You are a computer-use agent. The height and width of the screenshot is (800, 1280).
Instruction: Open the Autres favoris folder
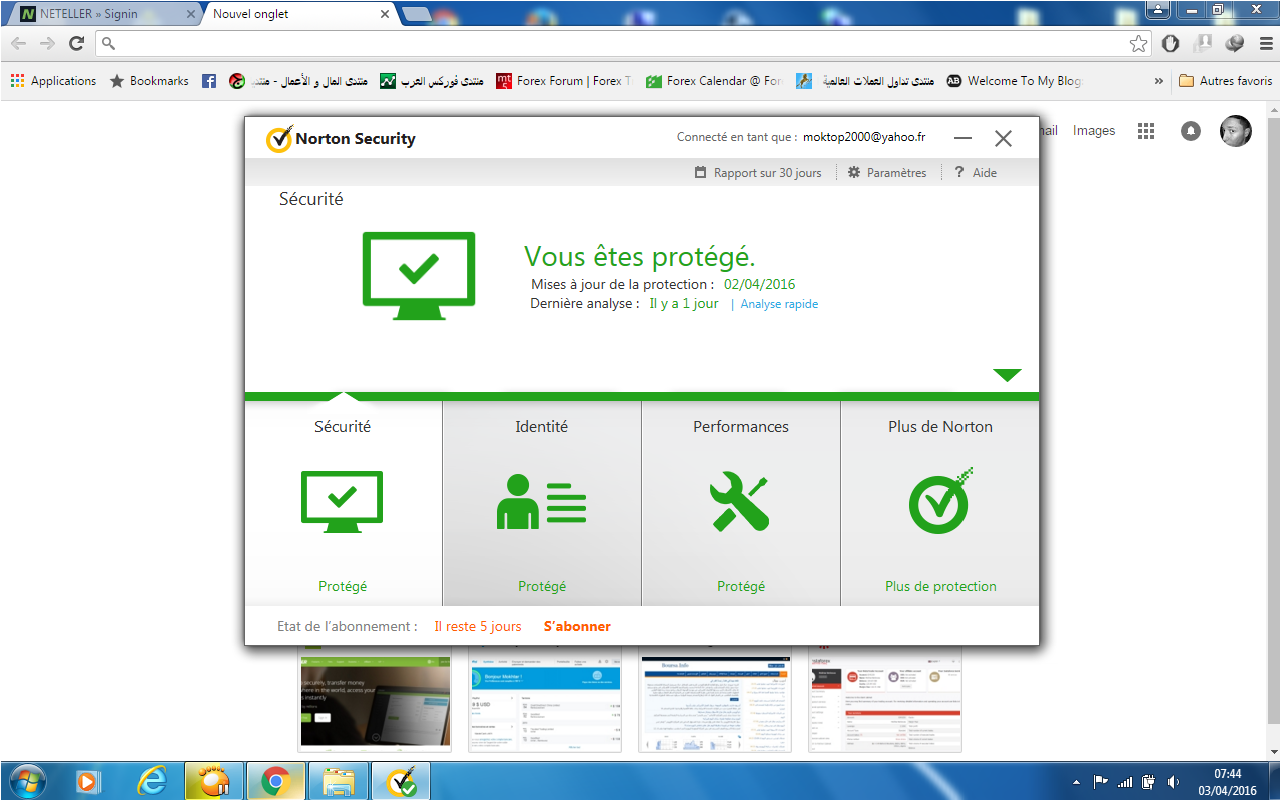(x=1225, y=81)
